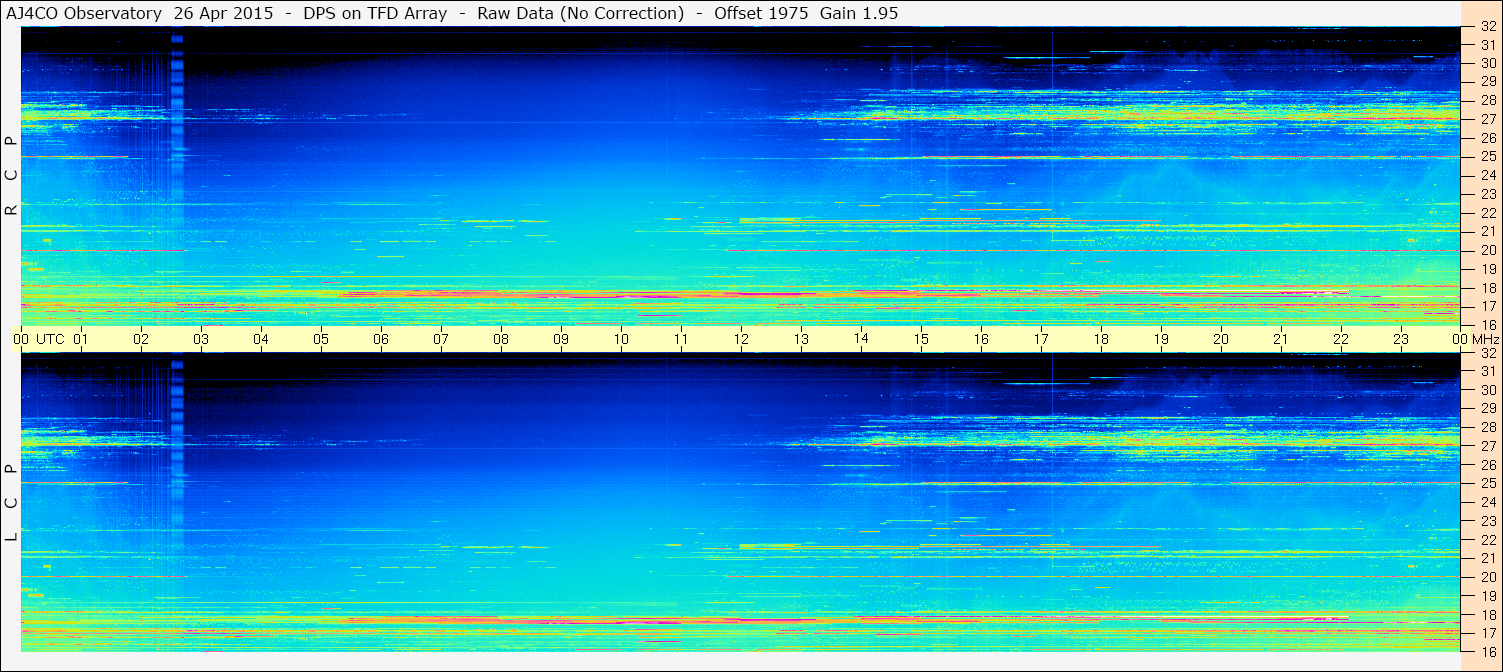Click the 17 hour mark on time axis

(x=1041, y=339)
